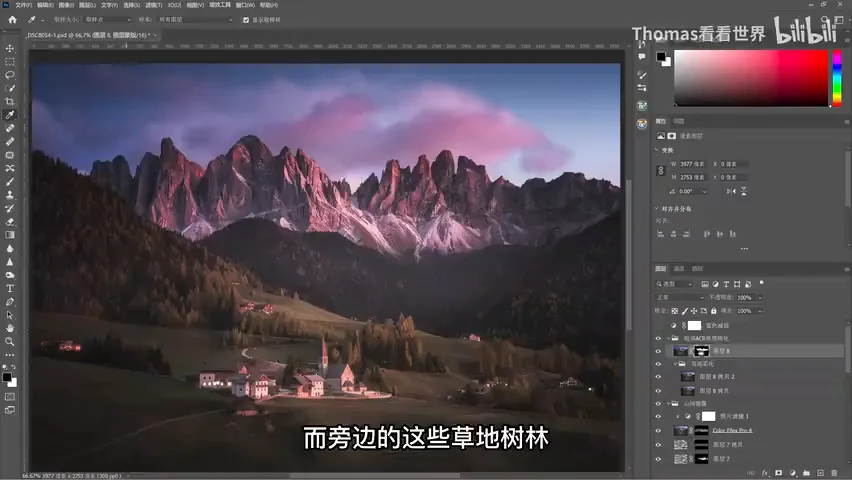852x480 pixels.
Task: Click the lock all padlock icon
Action: 713,311
